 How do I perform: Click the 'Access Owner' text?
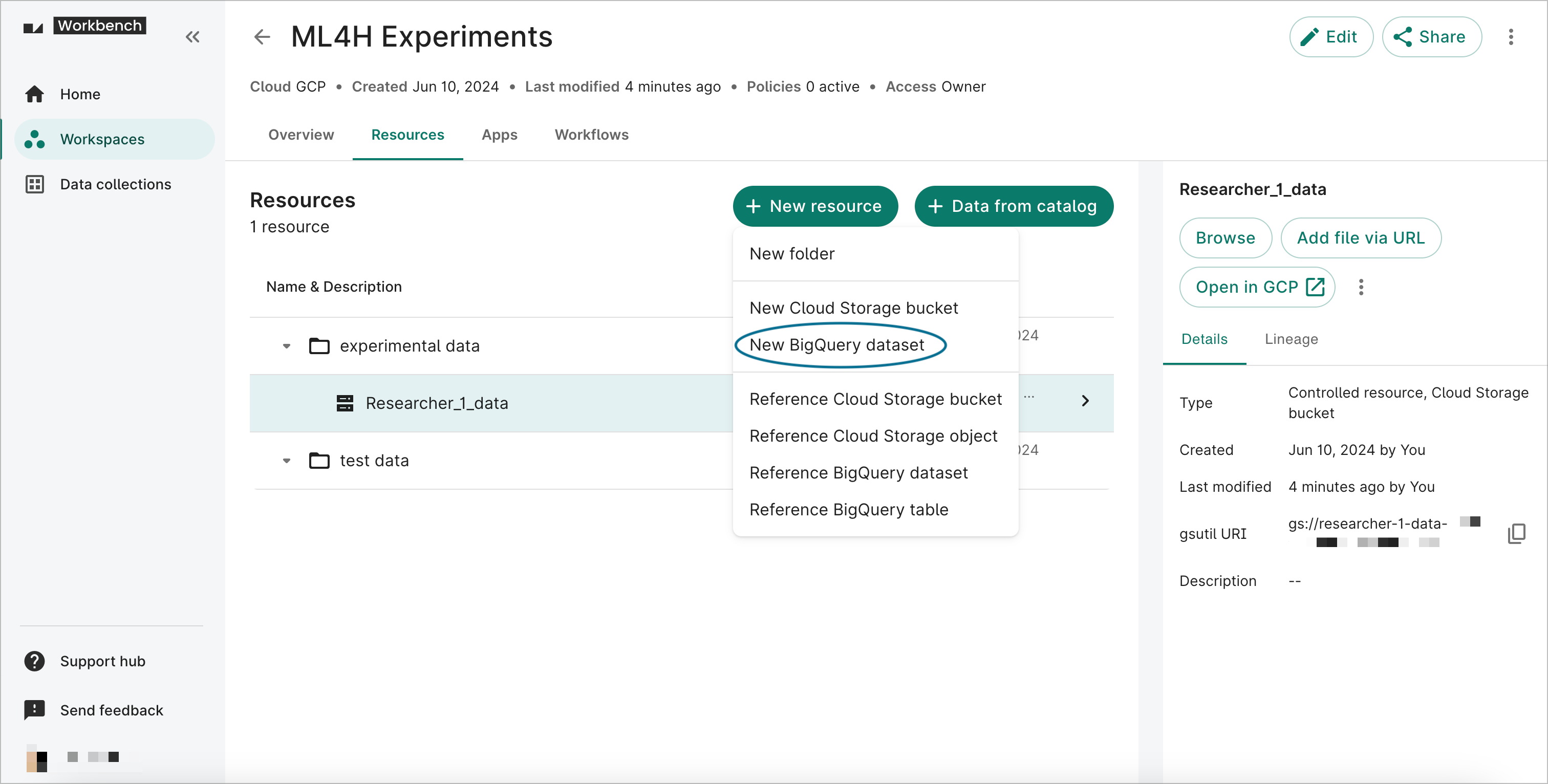click(935, 87)
